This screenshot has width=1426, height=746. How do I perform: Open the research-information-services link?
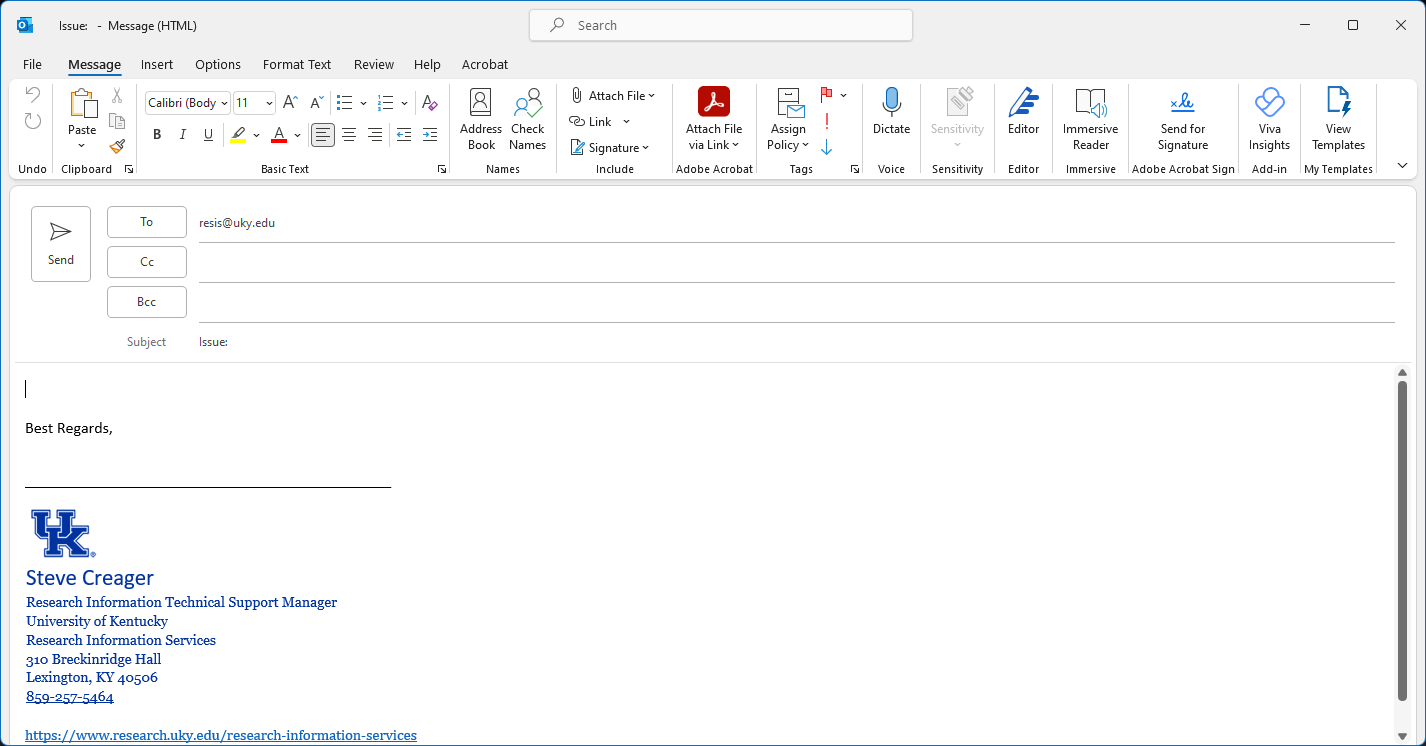[x=221, y=735]
